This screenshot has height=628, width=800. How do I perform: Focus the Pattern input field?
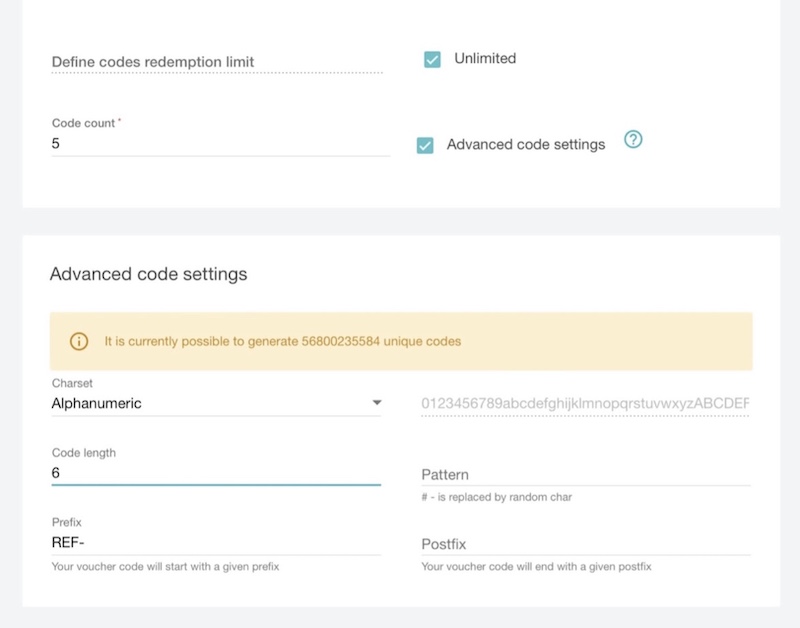pyautogui.click(x=585, y=474)
